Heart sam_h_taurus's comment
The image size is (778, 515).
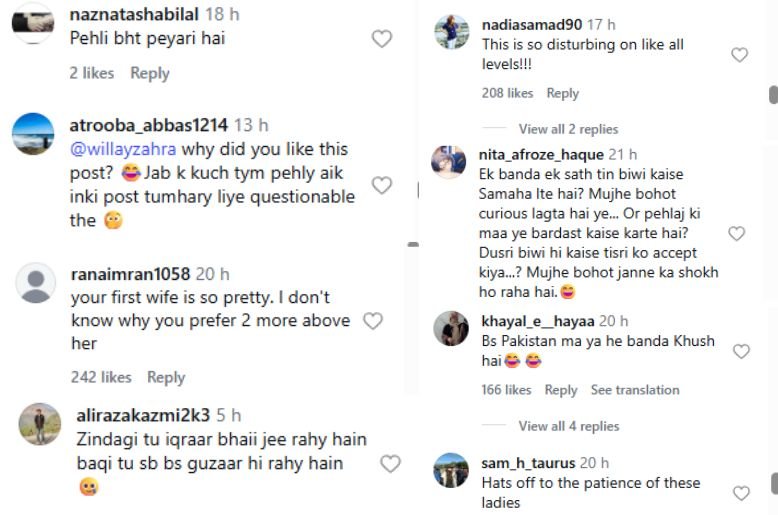(x=741, y=493)
